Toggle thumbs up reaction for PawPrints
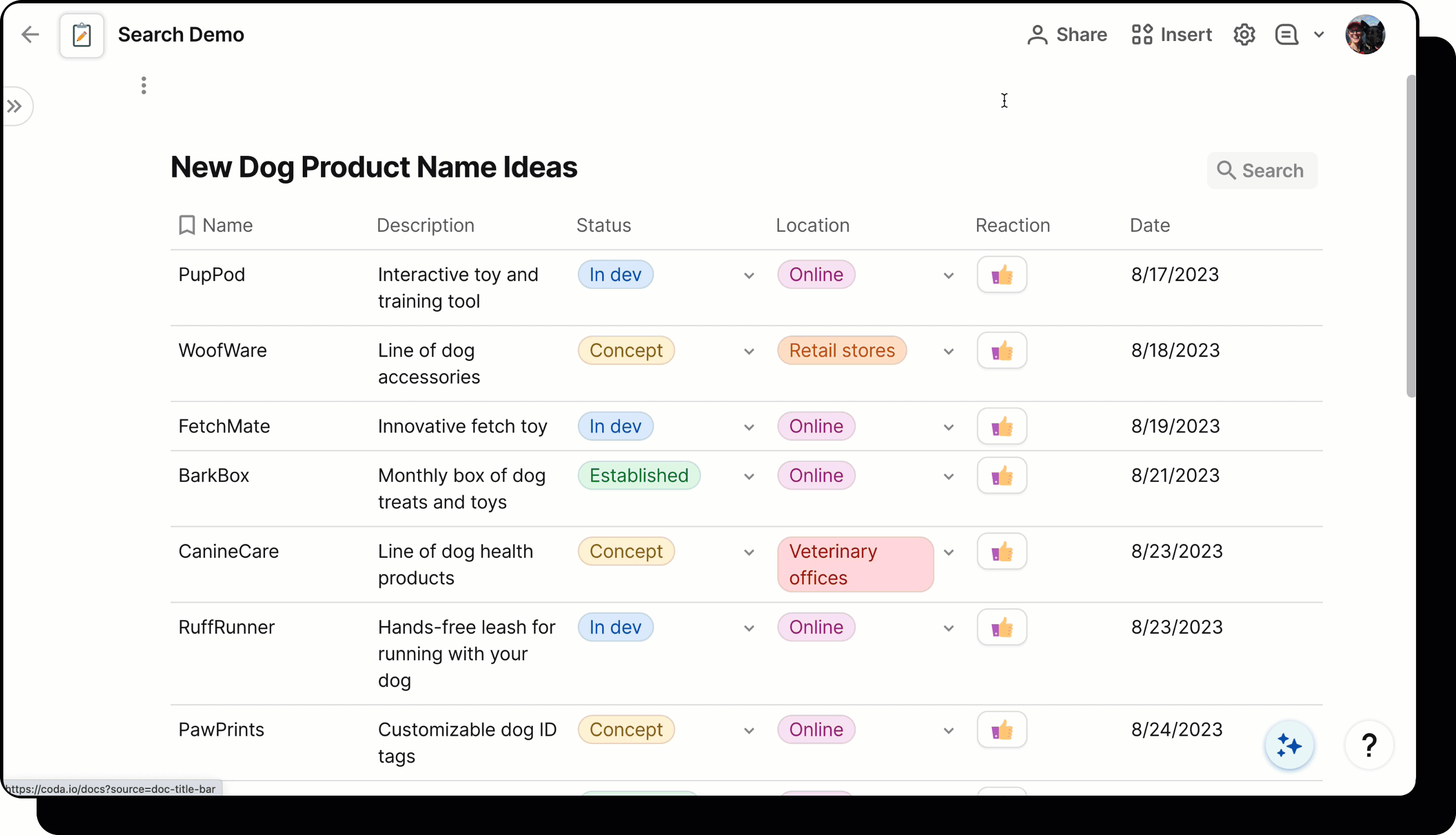This screenshot has width=1456, height=835. click(x=1002, y=730)
